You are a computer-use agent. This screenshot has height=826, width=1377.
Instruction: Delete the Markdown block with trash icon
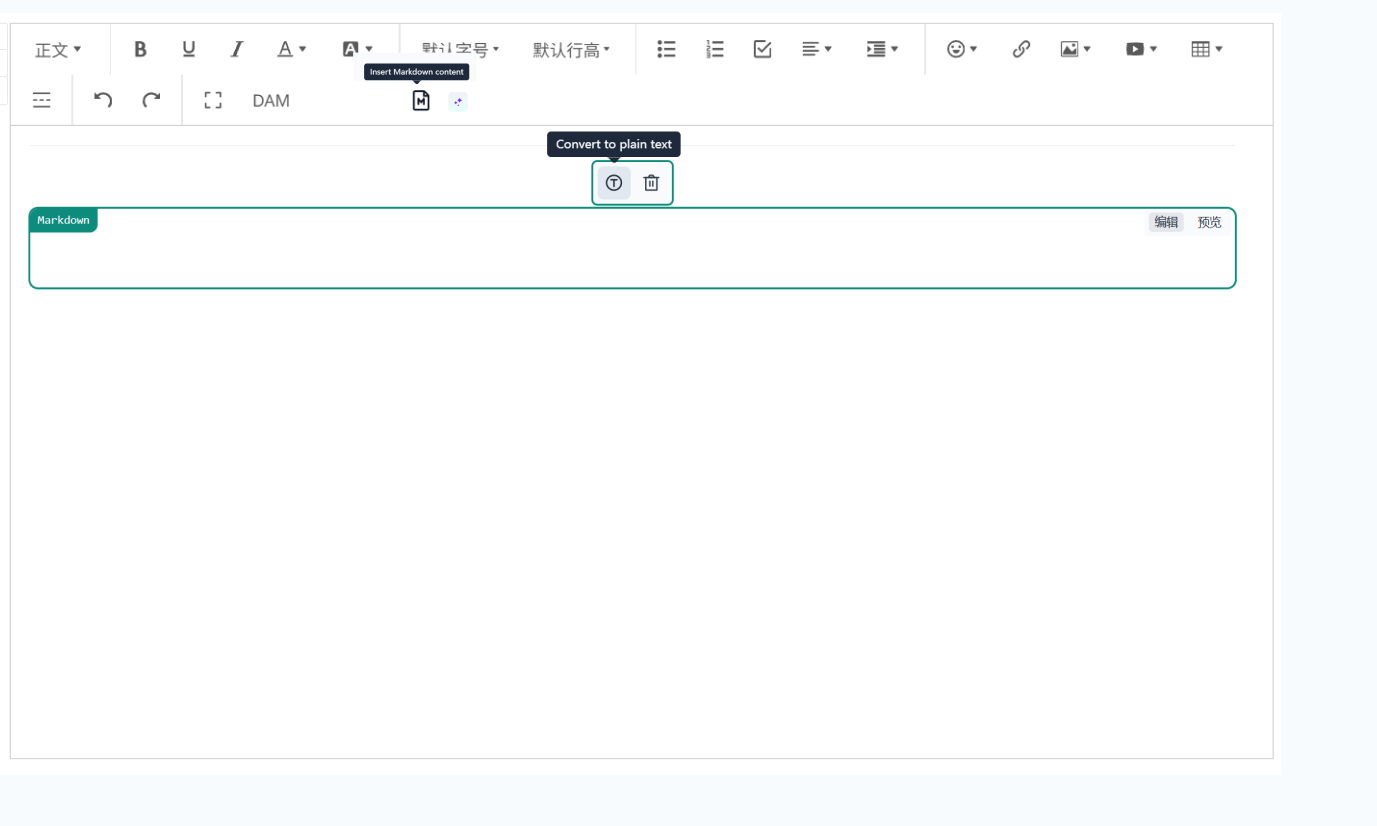click(651, 183)
